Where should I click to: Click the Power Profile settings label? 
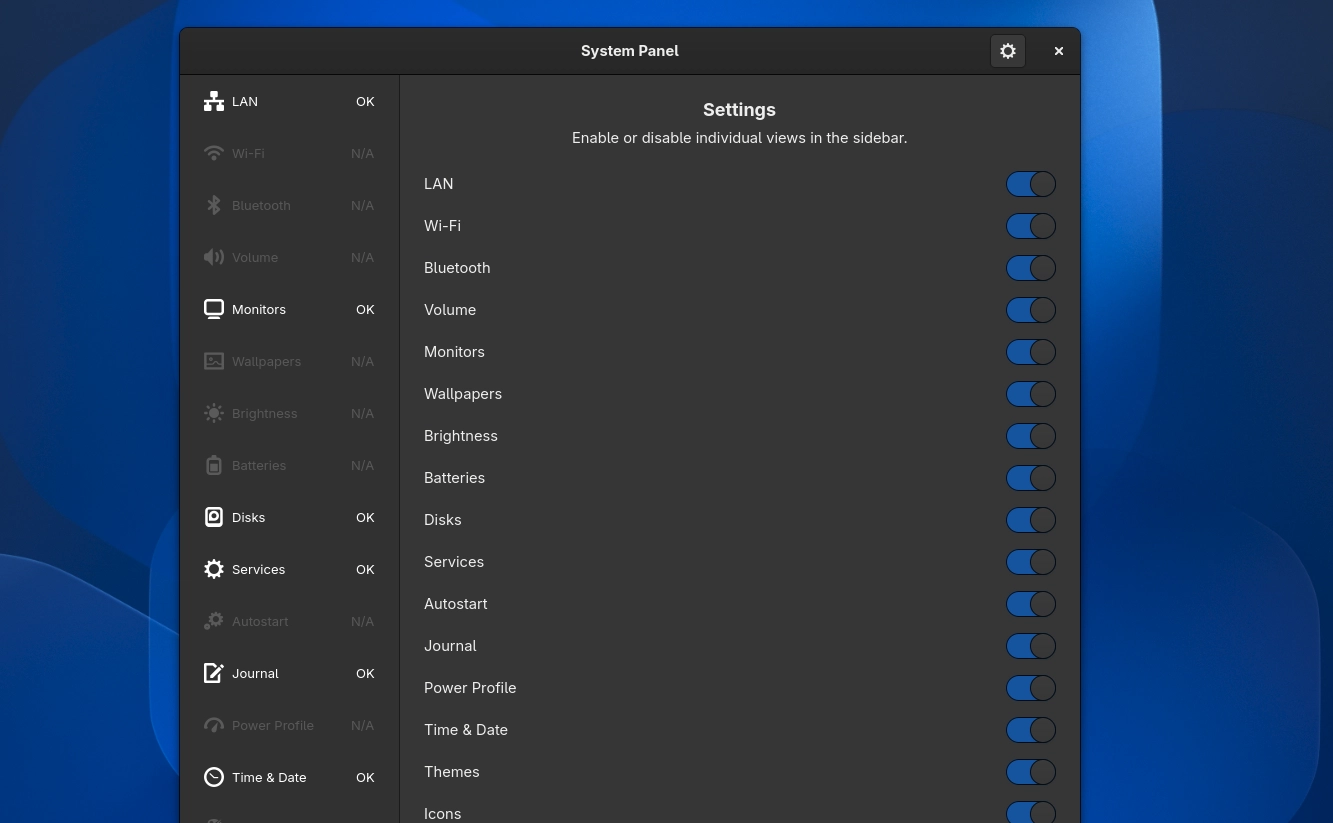pos(470,688)
